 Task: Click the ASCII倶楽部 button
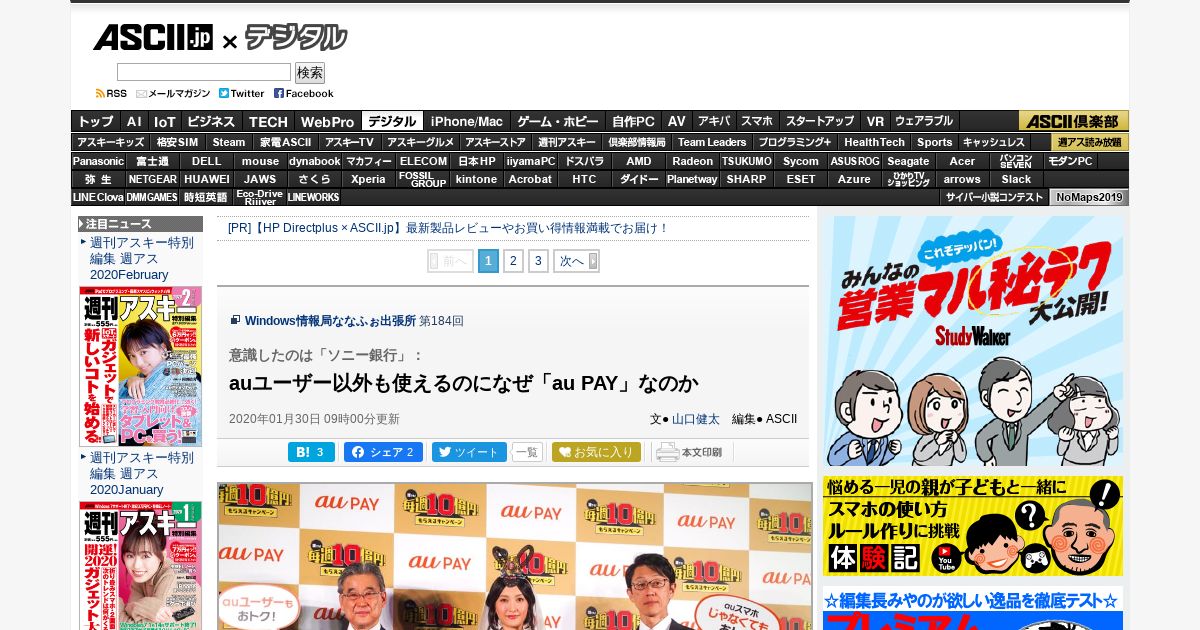(1073, 121)
